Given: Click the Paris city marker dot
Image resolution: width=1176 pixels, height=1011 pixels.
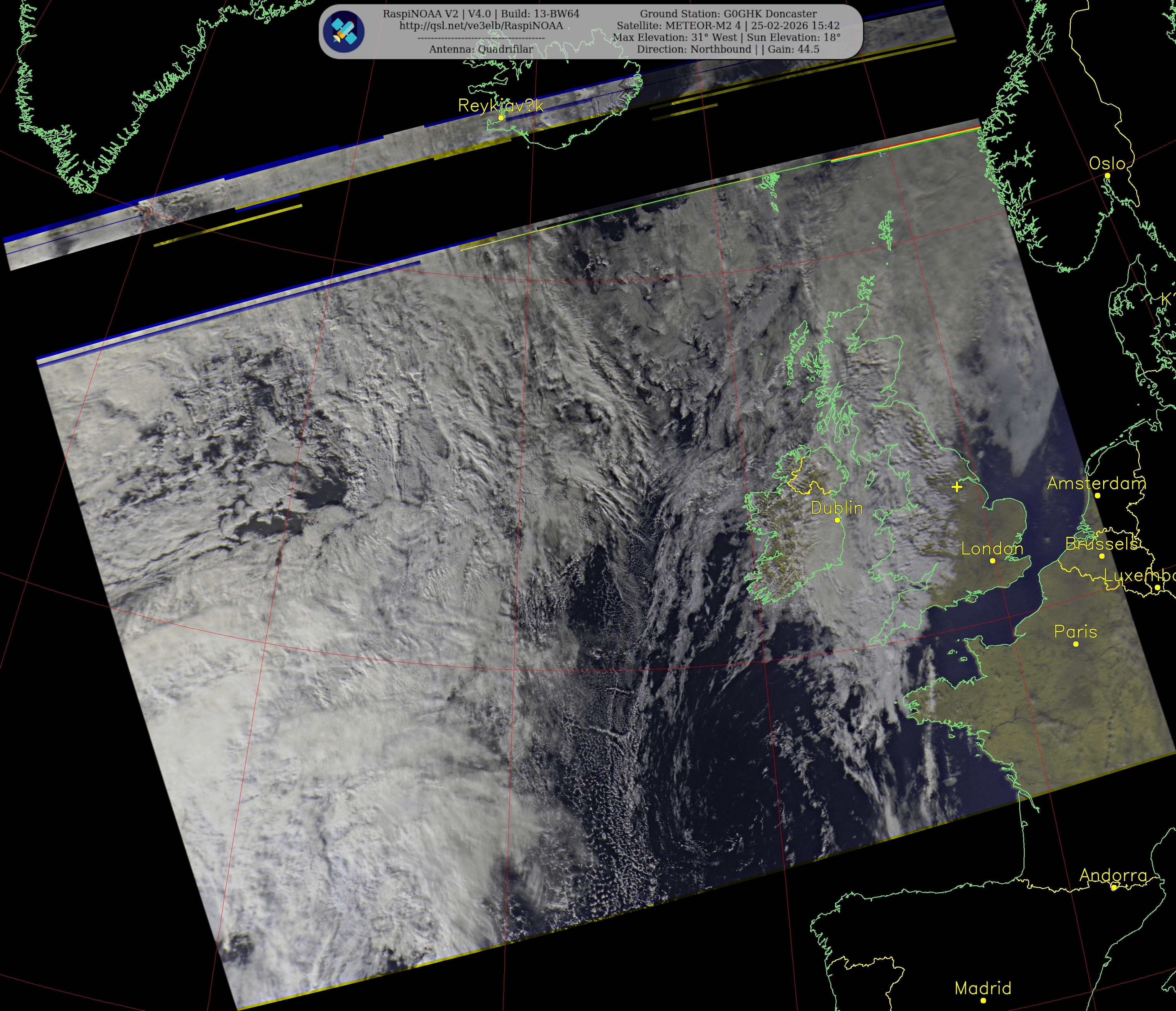Looking at the screenshot, I should (x=1075, y=644).
